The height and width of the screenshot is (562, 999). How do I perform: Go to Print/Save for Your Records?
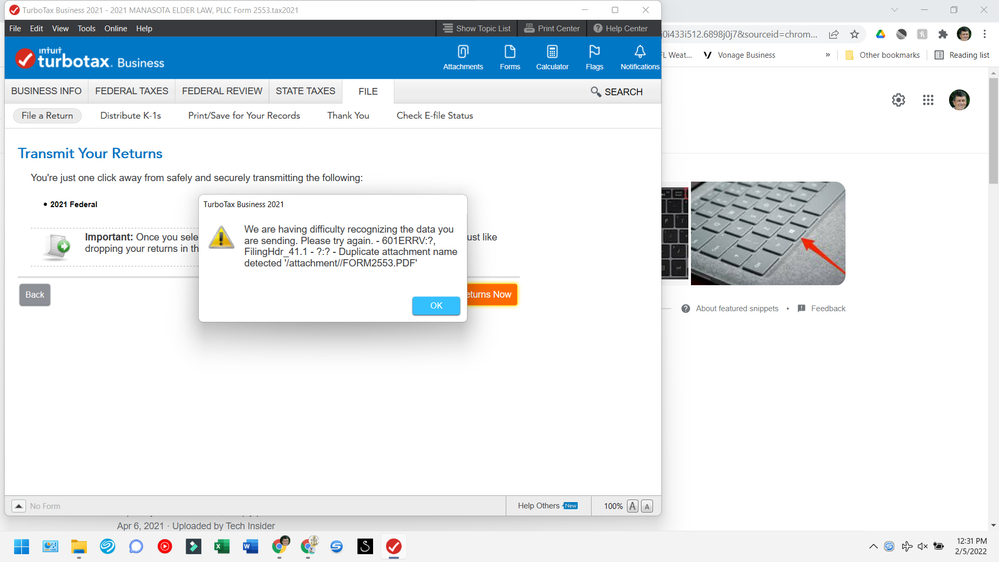[244, 115]
